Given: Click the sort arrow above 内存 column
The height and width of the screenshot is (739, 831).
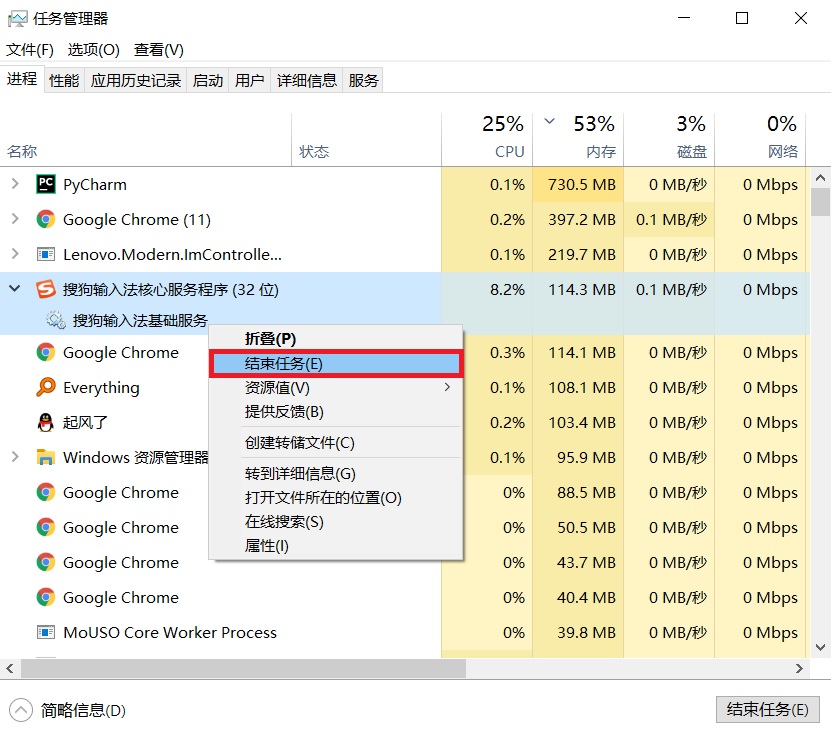Looking at the screenshot, I should click(550, 121).
